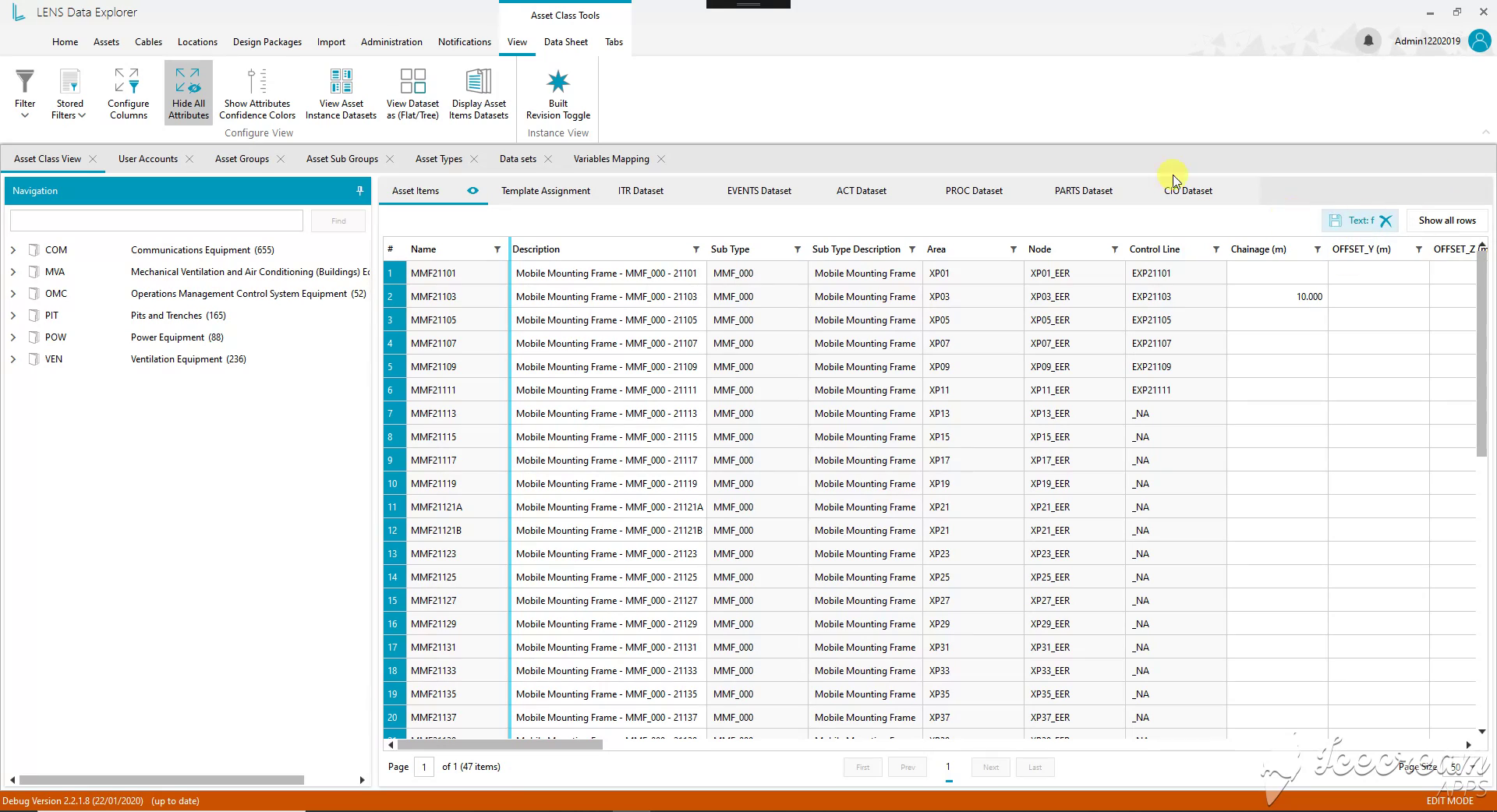Open the Configure Columns tool
Viewport: 1497px width, 812px height.
pyautogui.click(x=129, y=93)
